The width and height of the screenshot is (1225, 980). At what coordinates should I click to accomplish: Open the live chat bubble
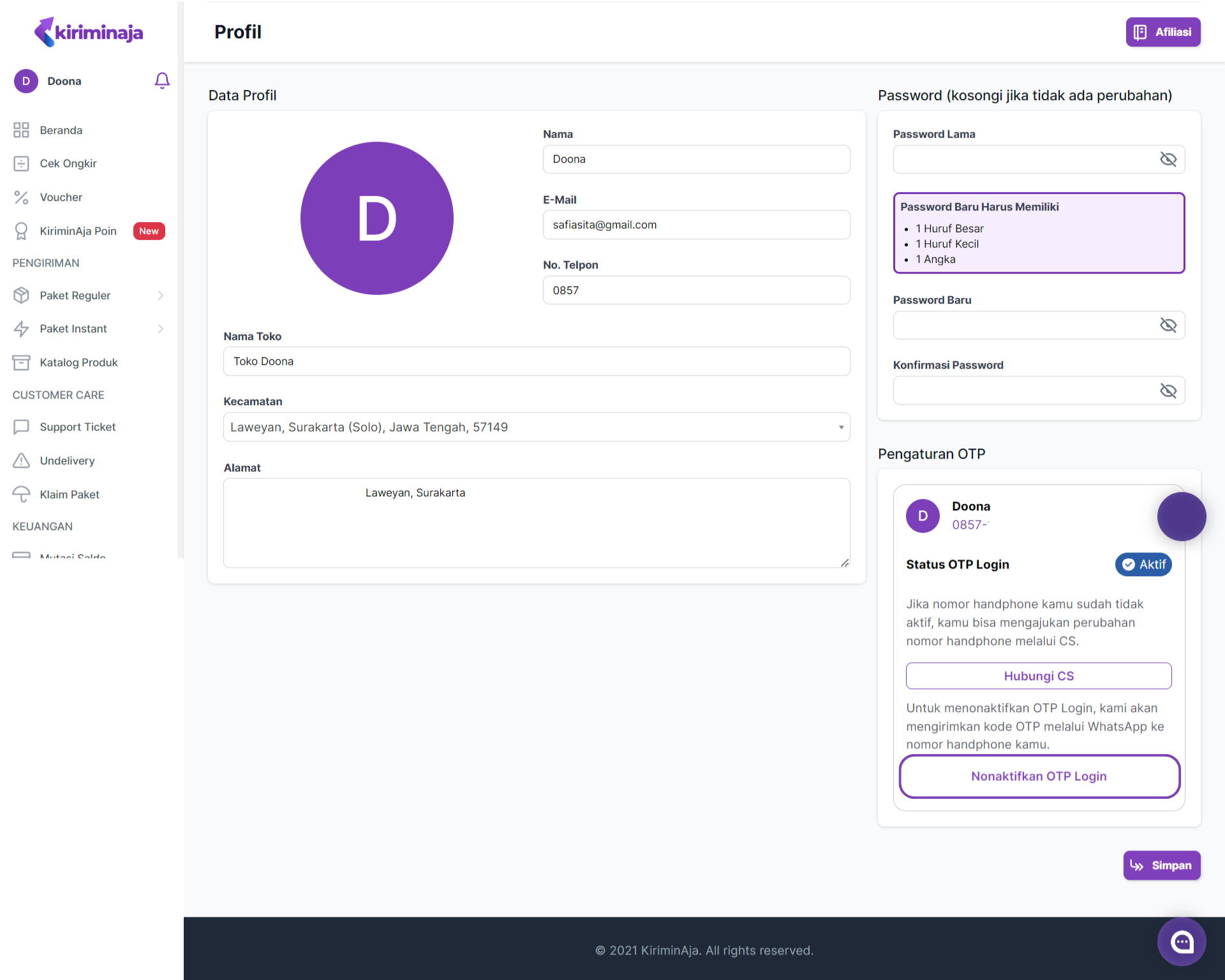coord(1182,942)
